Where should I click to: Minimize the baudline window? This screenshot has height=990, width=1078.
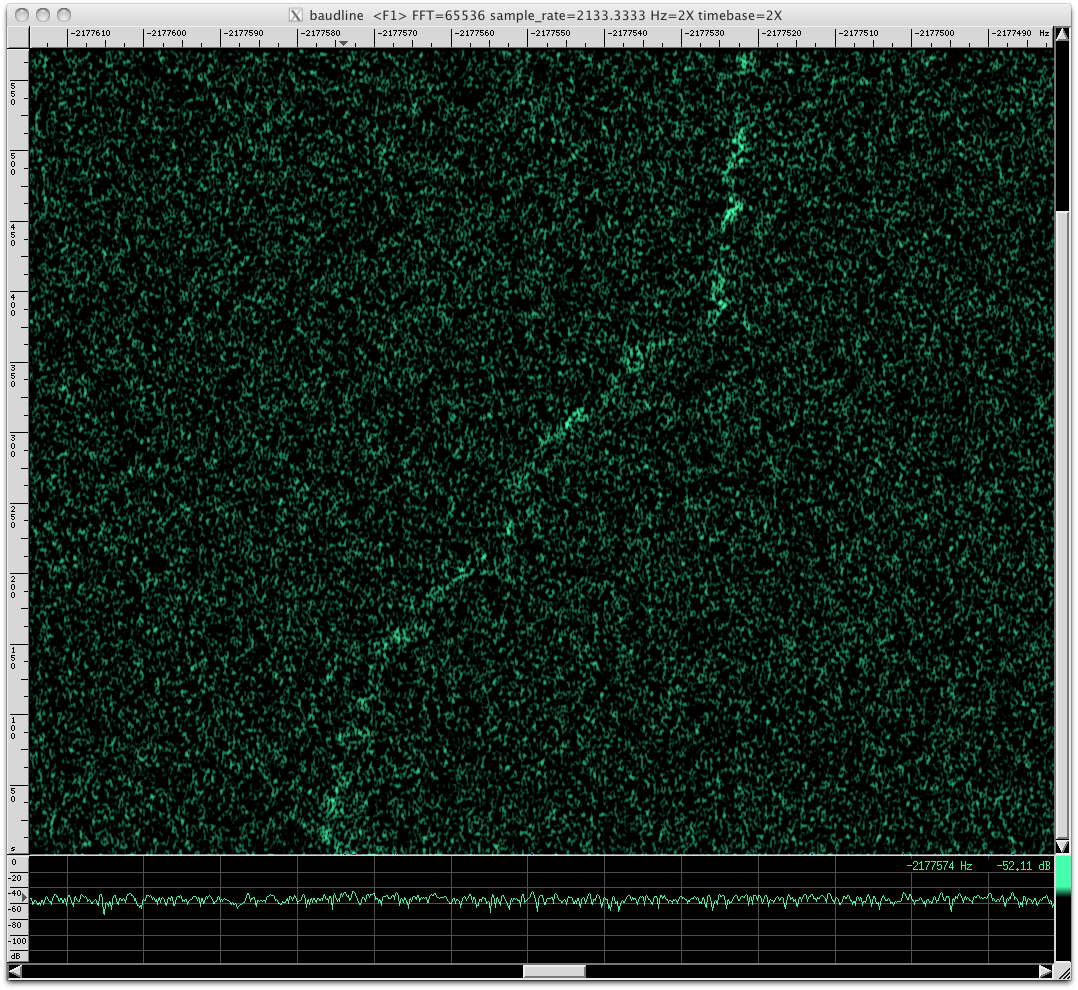click(43, 14)
